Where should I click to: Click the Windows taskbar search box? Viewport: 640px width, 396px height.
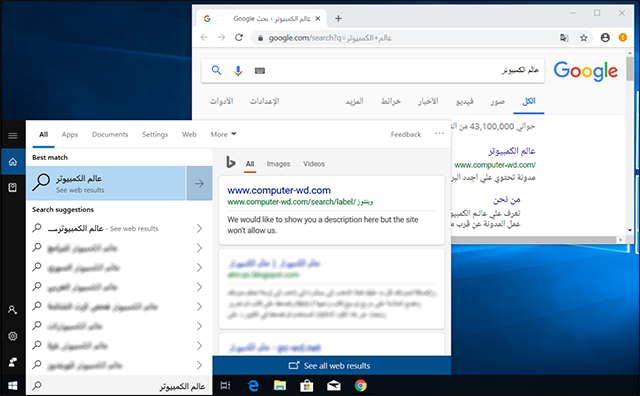click(x=119, y=386)
